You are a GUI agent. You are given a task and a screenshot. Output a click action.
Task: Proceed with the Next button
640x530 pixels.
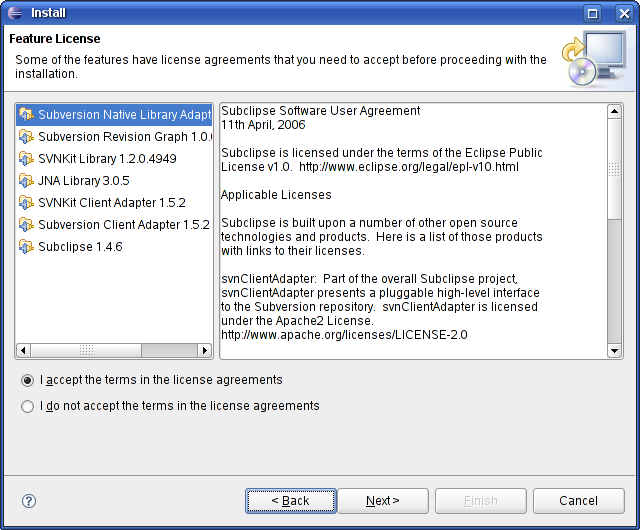[383, 501]
